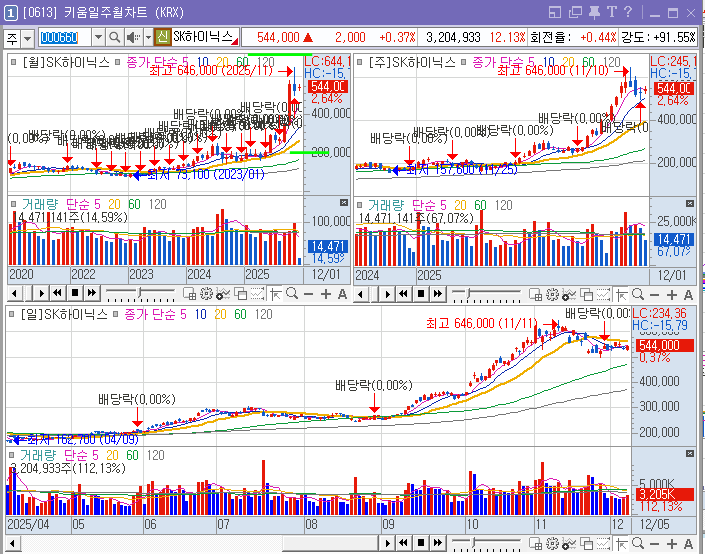Click the 회전율 label in header
This screenshot has width=705, height=554.
[550, 37]
